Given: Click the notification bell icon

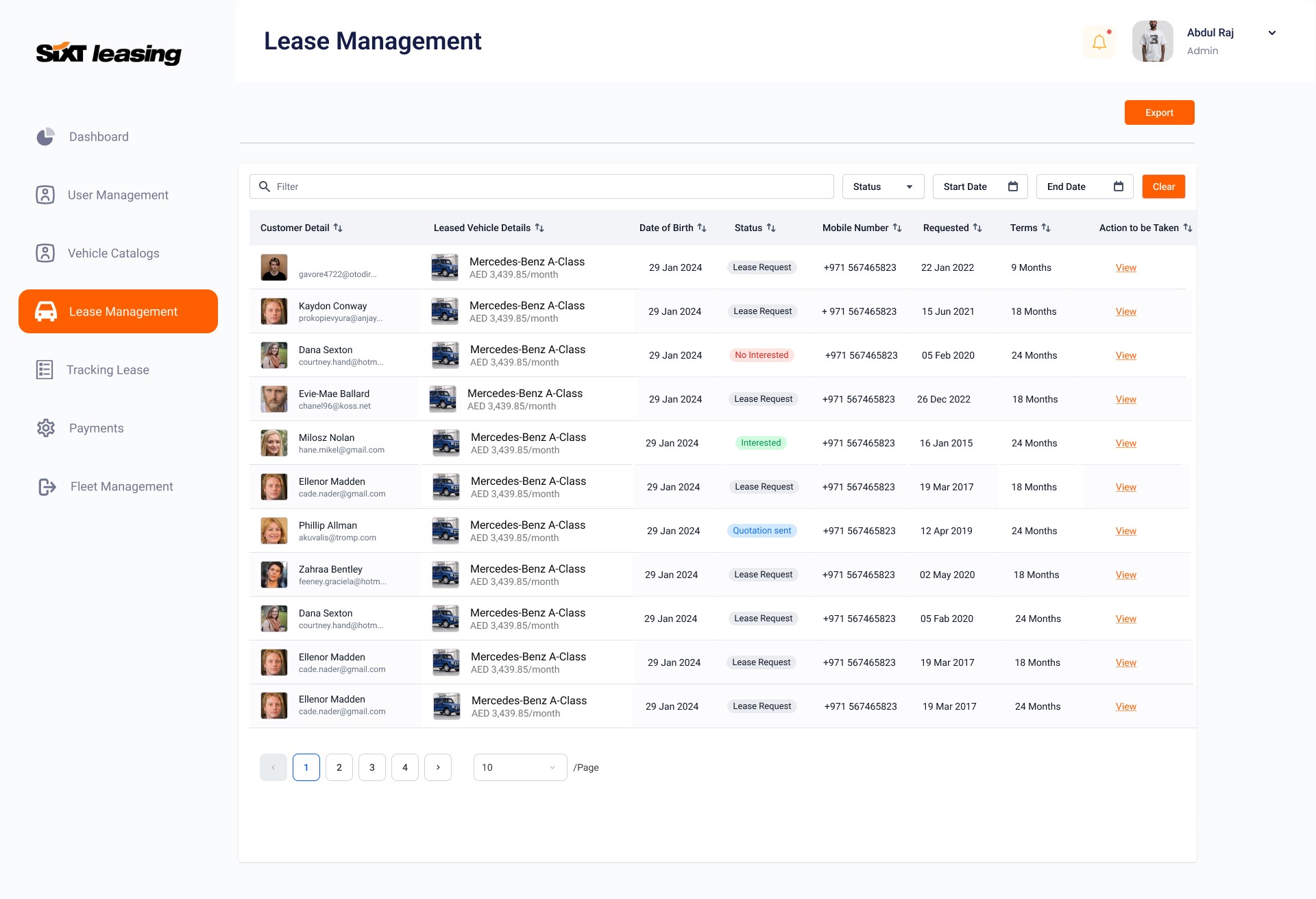Looking at the screenshot, I should (x=1099, y=42).
